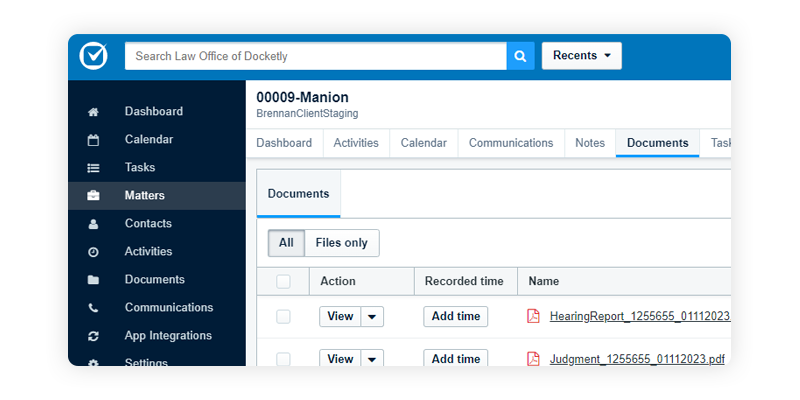This screenshot has width=800, height=400.
Task: Expand View dropdown arrow for Judgment
Action: tap(372, 358)
